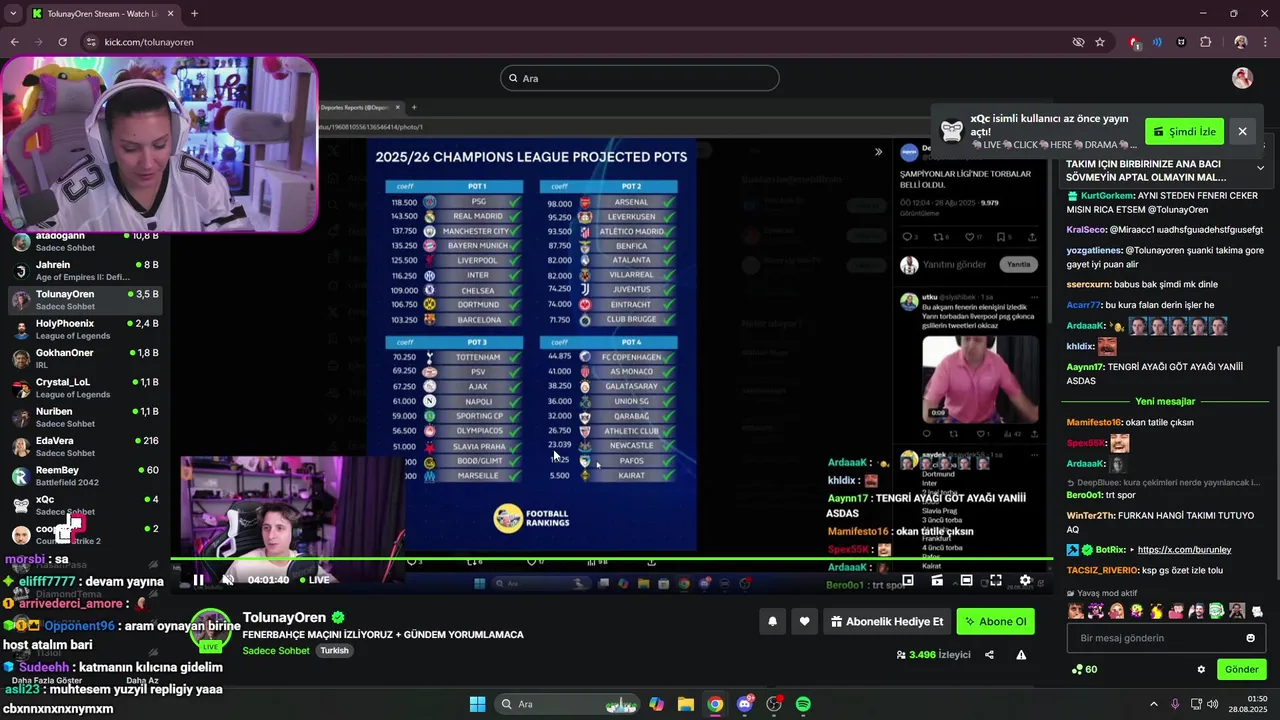Open the Windows Start menu
The image size is (1280, 720).
point(477,704)
